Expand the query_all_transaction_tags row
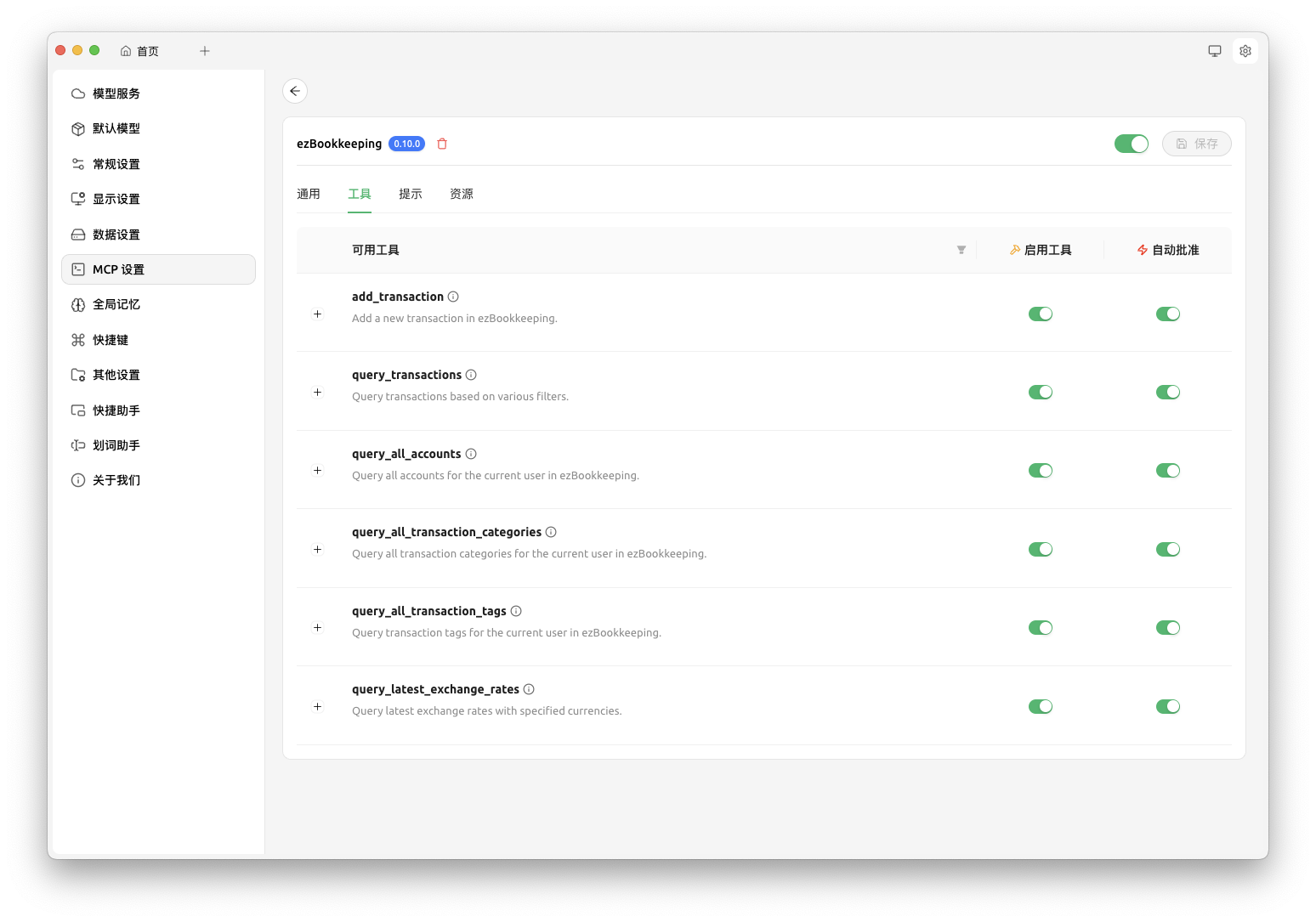Image resolution: width=1316 pixels, height=922 pixels. point(317,627)
